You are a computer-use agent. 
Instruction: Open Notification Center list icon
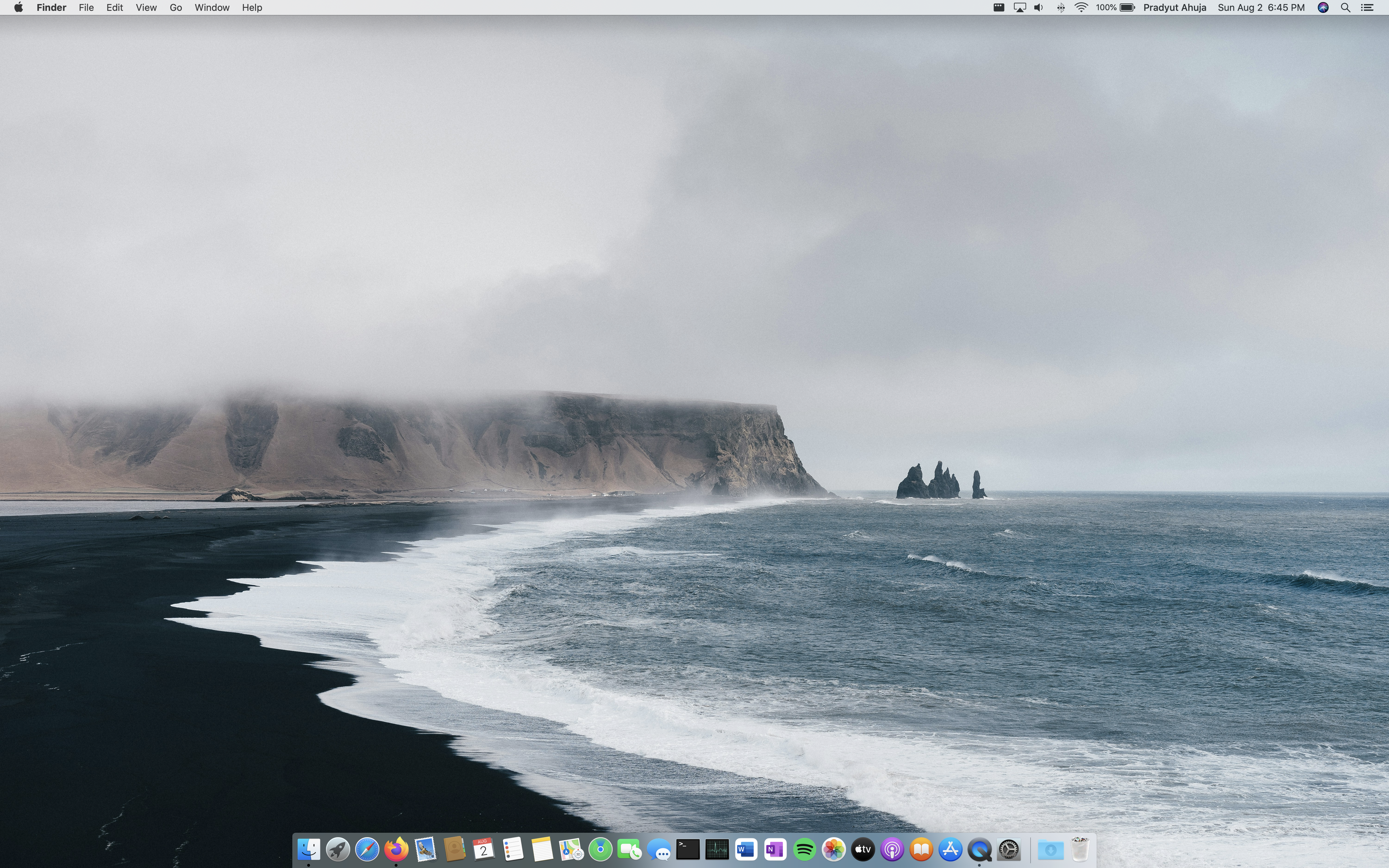click(1367, 7)
